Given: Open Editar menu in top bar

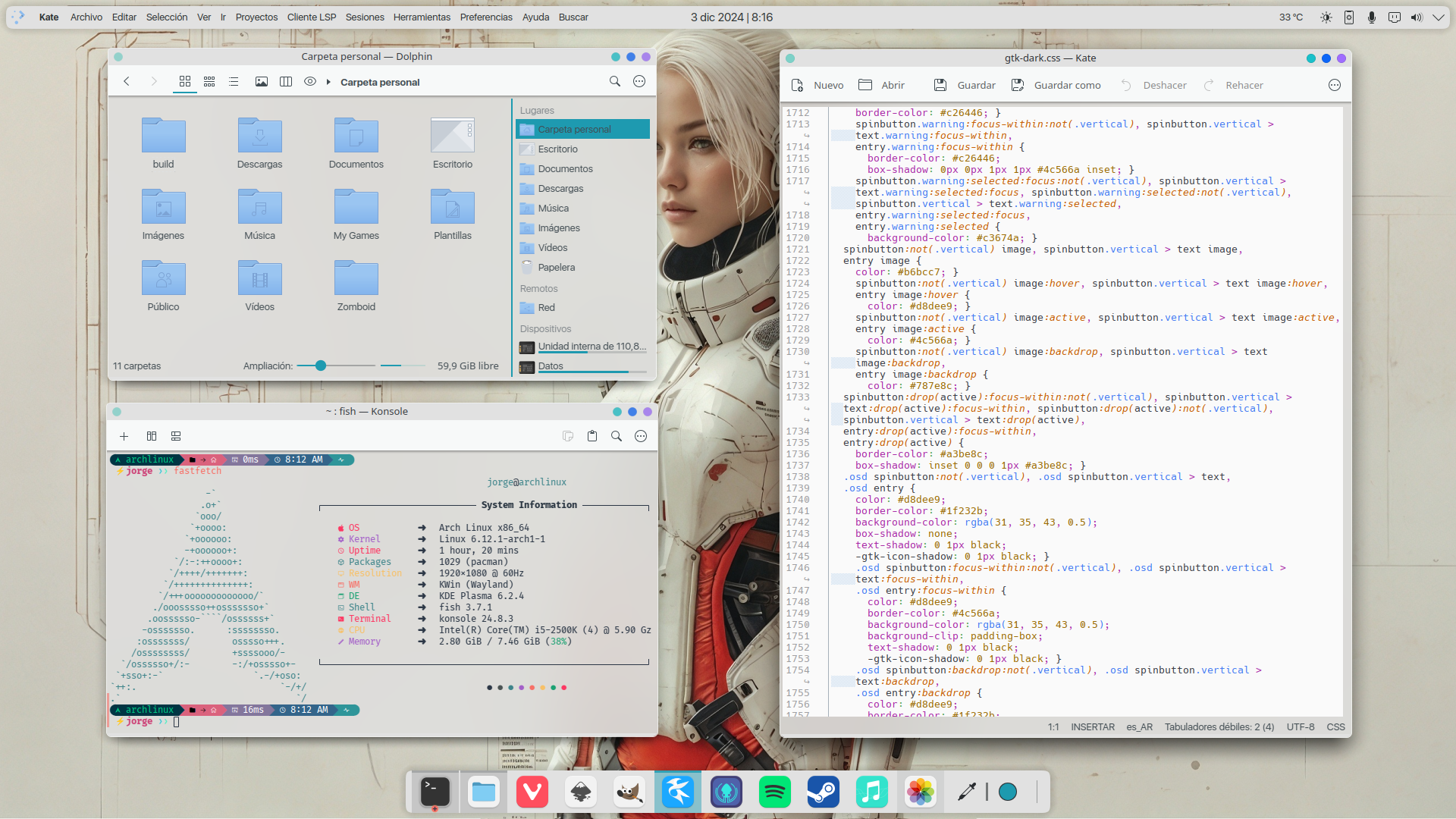Looking at the screenshot, I should point(124,17).
